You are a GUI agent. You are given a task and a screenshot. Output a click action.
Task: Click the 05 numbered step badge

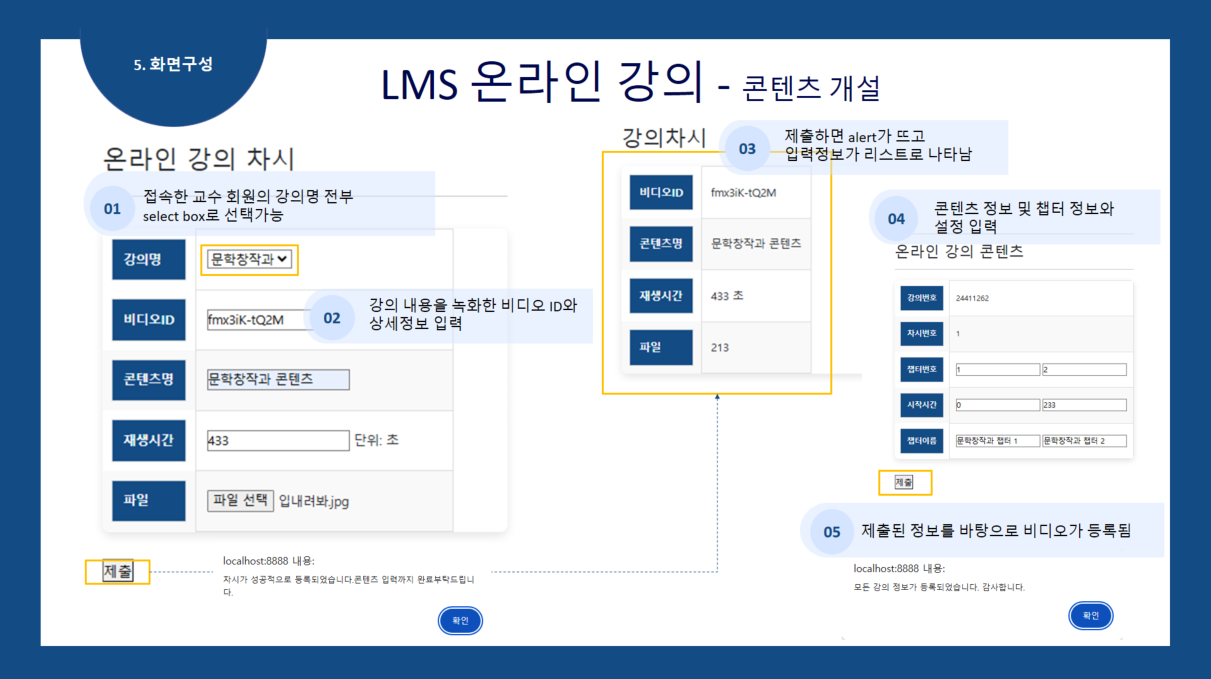pos(832,532)
